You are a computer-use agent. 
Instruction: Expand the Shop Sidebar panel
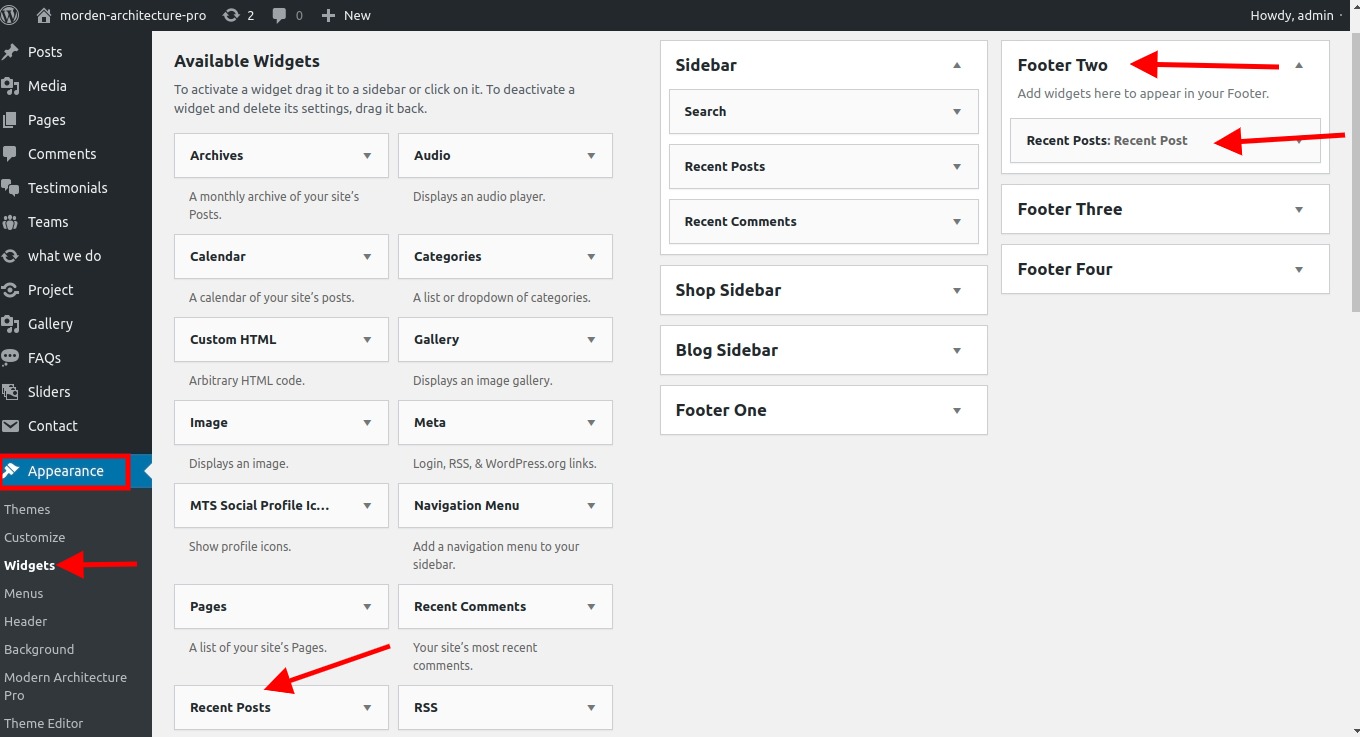click(957, 291)
